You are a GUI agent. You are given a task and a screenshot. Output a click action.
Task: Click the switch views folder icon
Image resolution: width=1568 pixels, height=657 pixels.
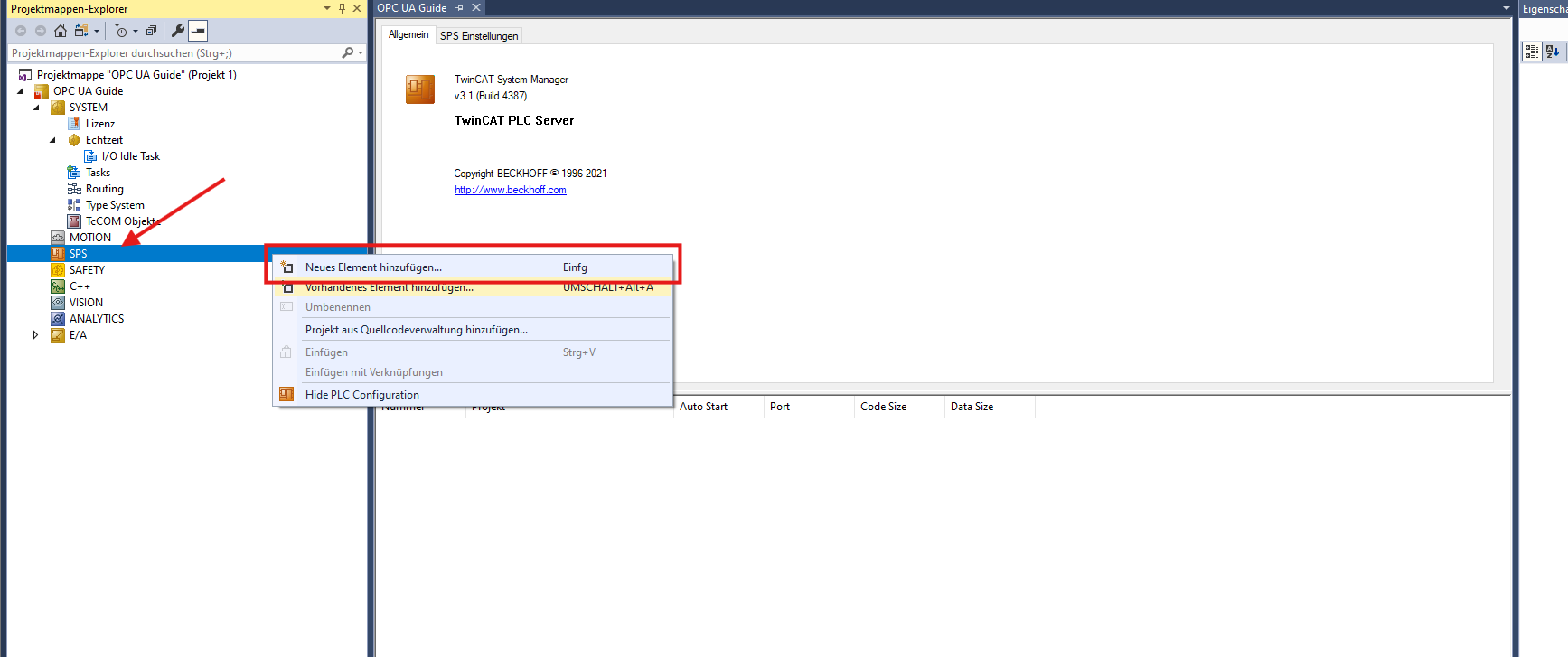coord(81,31)
